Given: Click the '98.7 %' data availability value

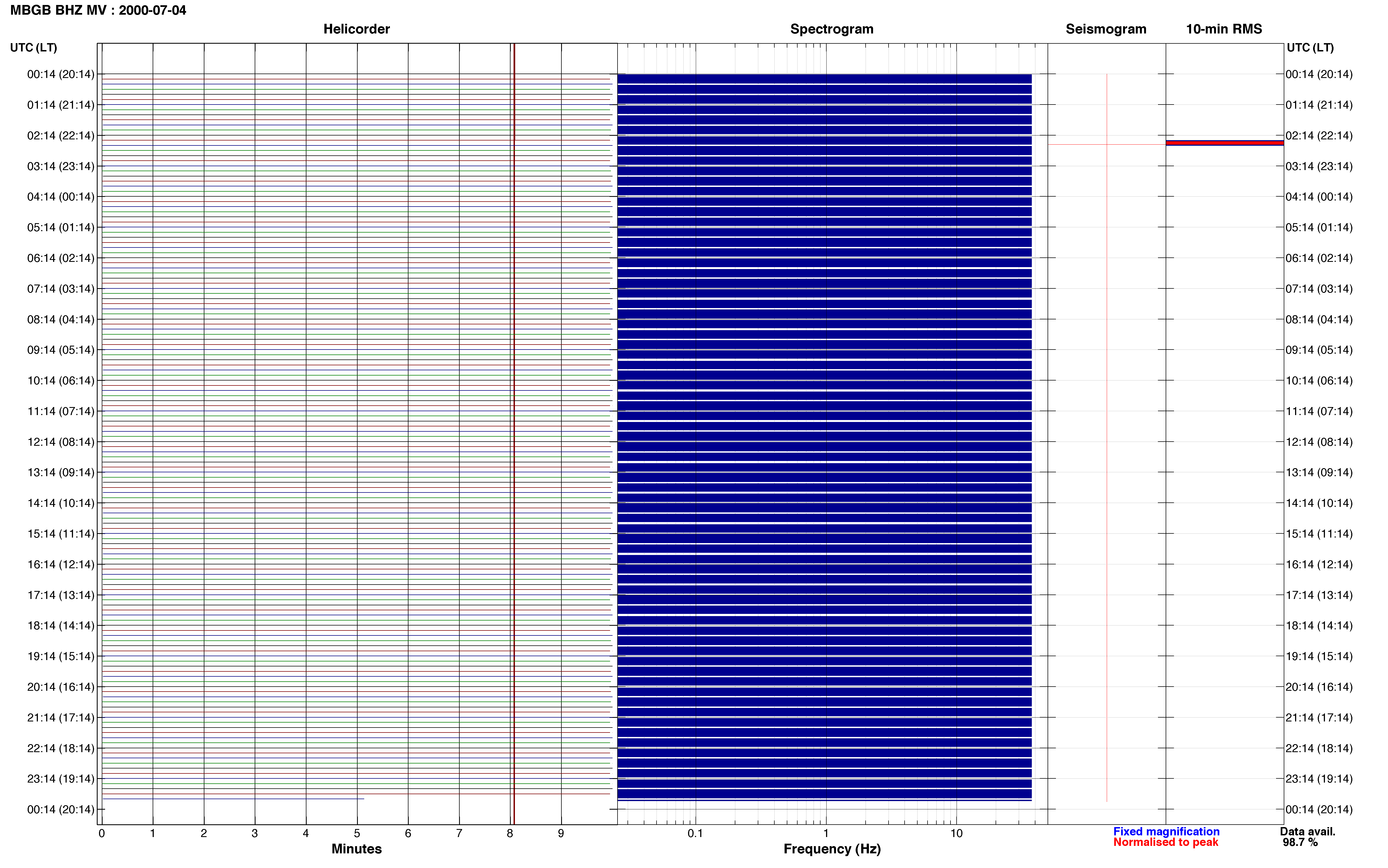Looking at the screenshot, I should click(1300, 842).
